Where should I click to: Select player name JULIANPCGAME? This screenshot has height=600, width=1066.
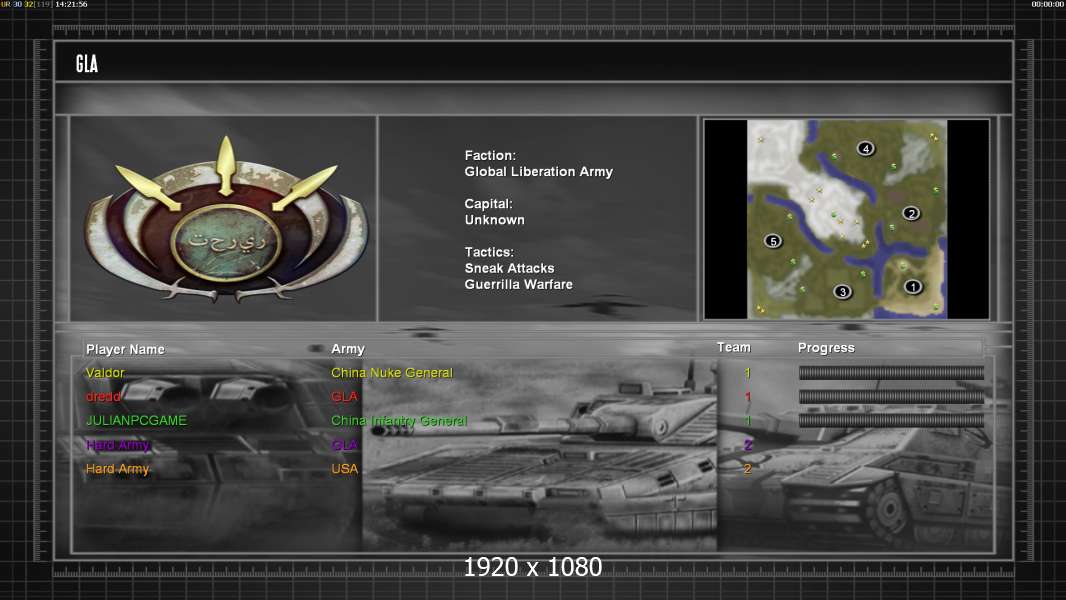tap(136, 421)
